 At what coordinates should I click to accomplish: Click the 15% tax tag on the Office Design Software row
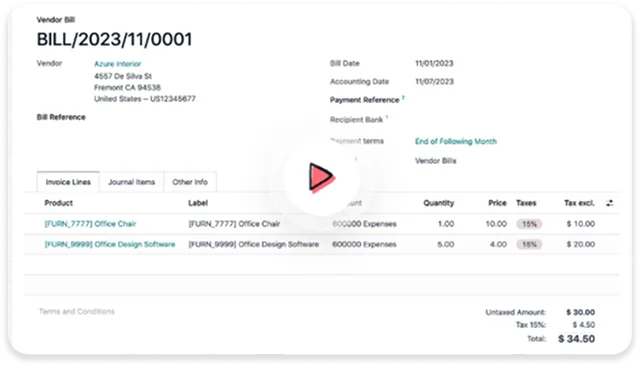click(529, 244)
